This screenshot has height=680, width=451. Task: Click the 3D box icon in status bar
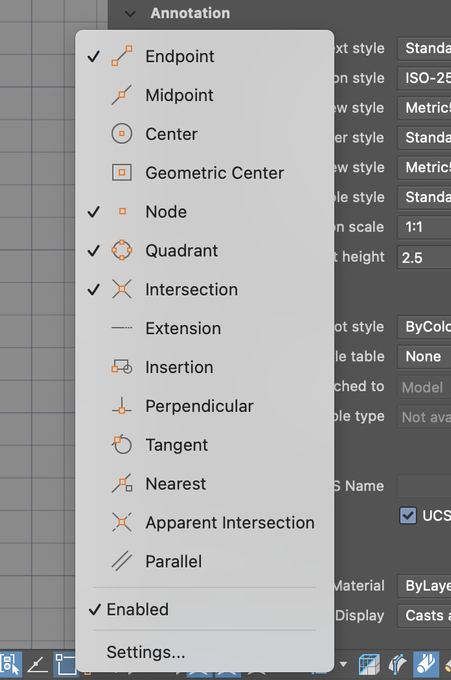tap(369, 664)
